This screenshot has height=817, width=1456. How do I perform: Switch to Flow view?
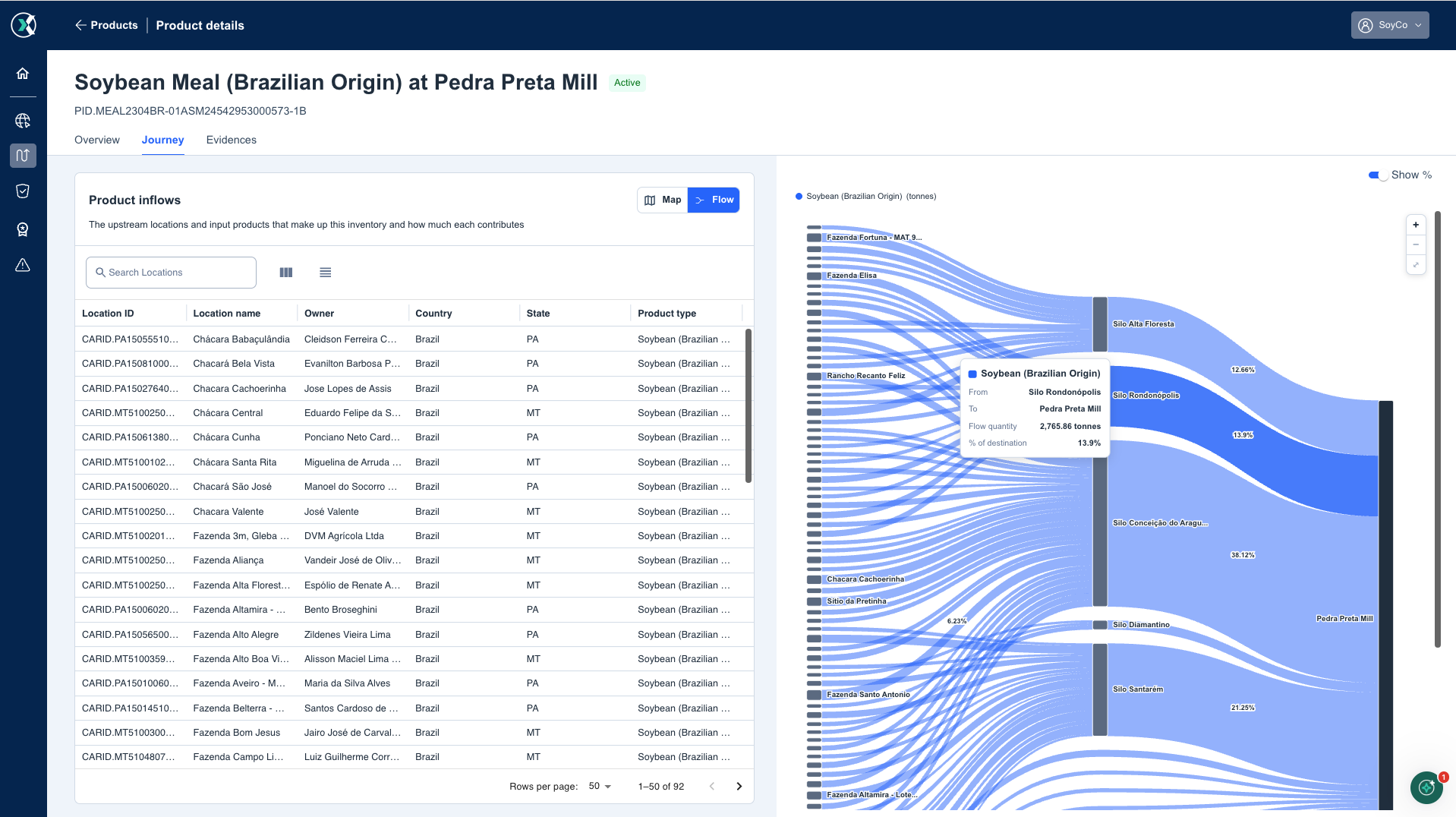pyautogui.click(x=714, y=200)
